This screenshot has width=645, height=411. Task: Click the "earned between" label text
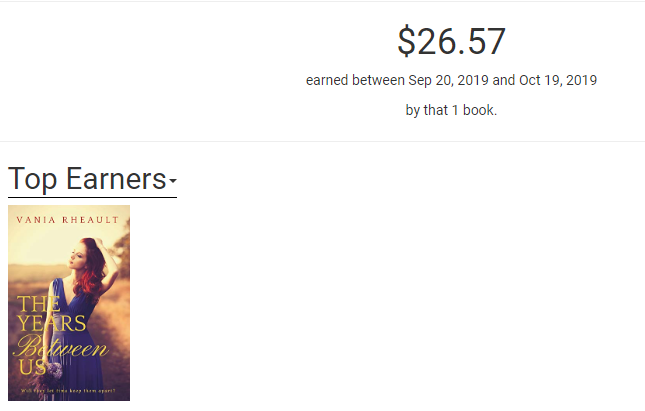click(356, 80)
